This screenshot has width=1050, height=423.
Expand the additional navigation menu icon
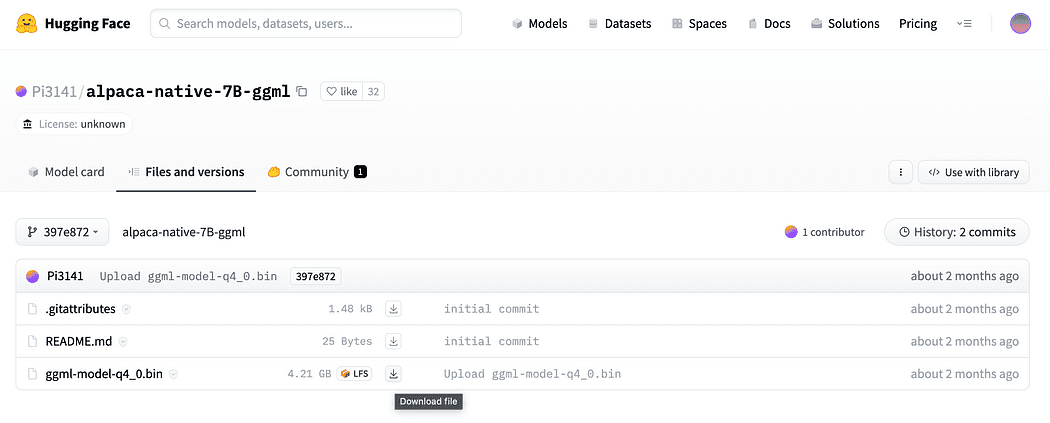964,23
